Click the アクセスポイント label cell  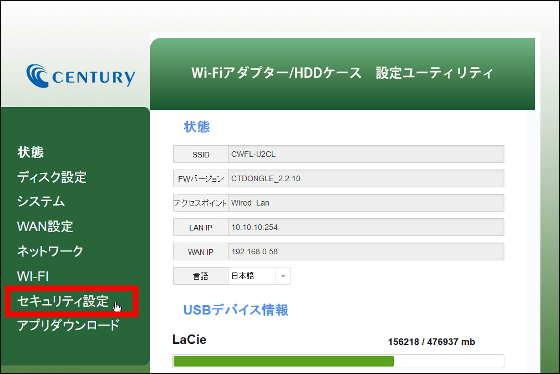click(201, 203)
